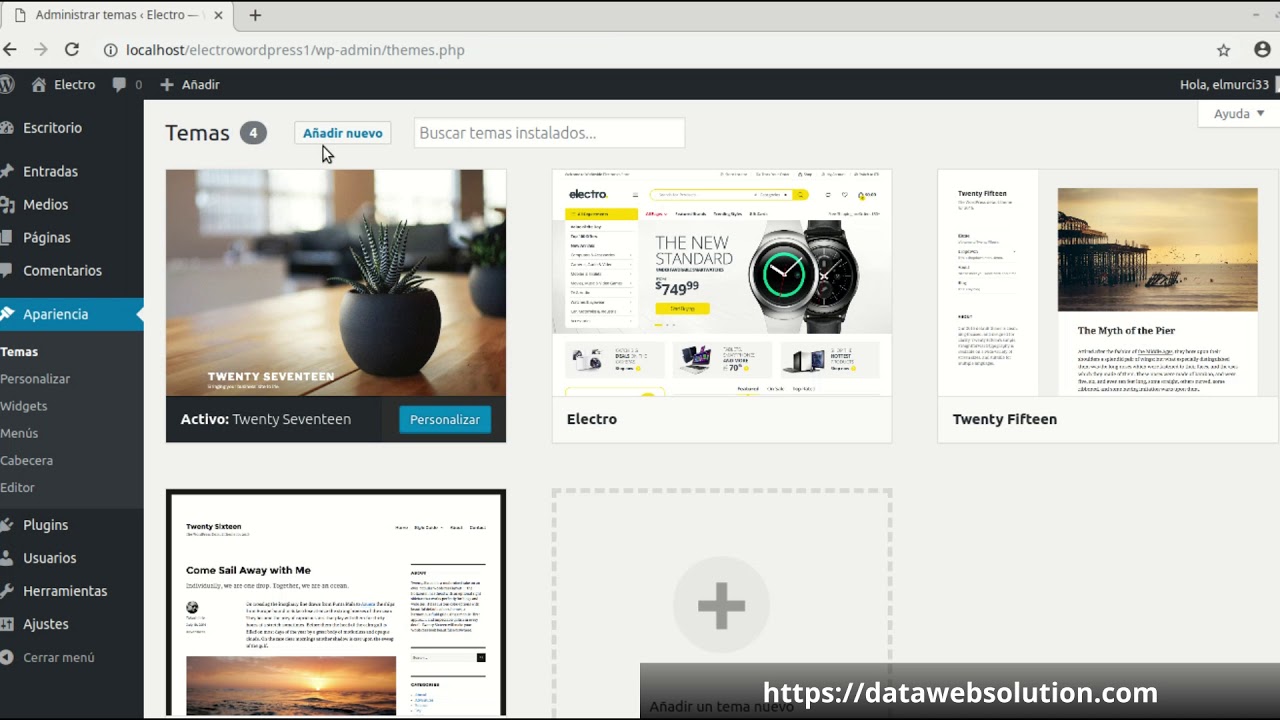This screenshot has width=1280, height=720.
Task: Click the Electro site name link
Action: pos(75,84)
